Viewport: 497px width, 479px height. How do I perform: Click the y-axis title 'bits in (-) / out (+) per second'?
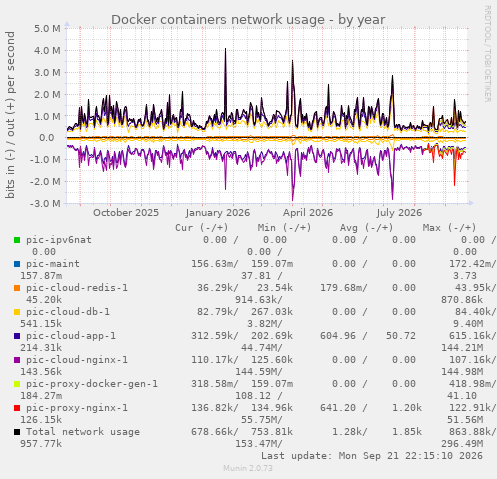(x=10, y=115)
